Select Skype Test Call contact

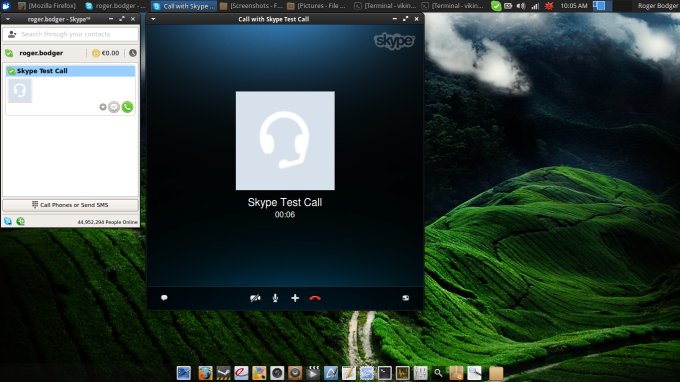tap(70, 71)
